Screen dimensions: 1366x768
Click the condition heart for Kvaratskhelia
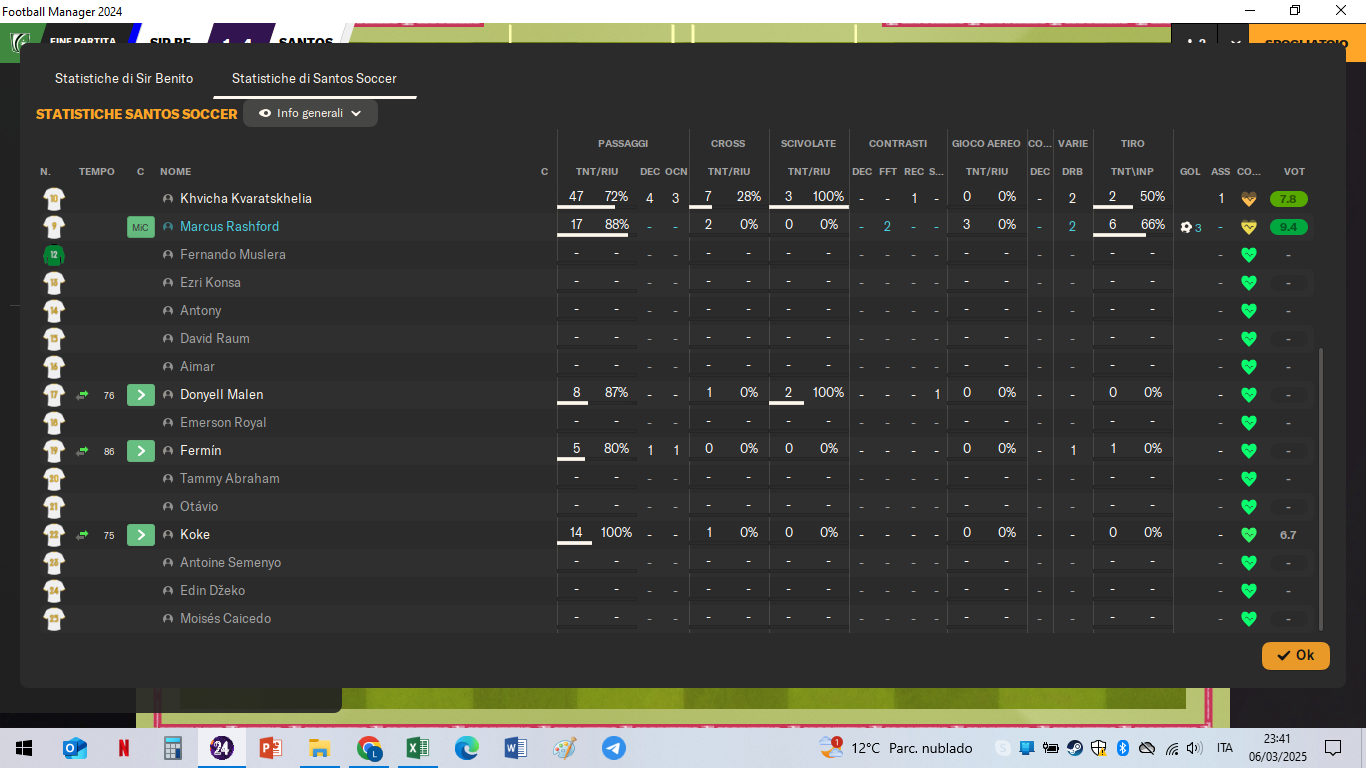(1248, 199)
